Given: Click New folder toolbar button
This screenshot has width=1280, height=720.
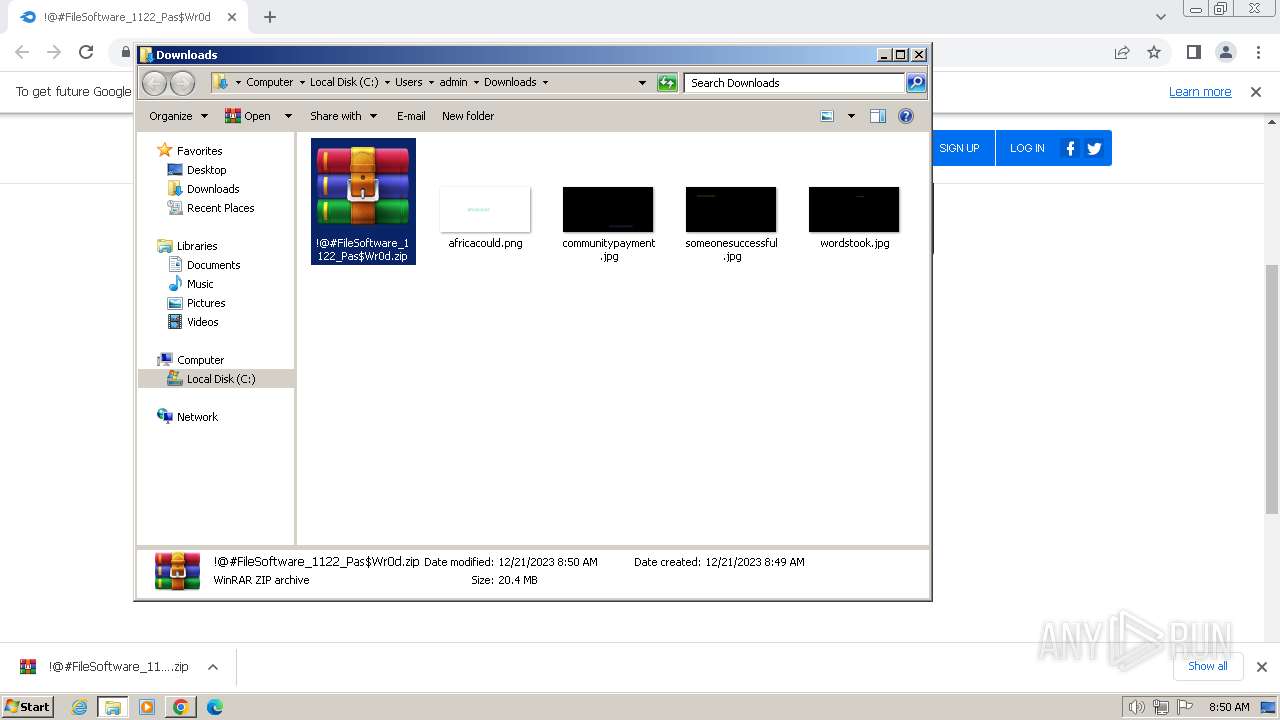Looking at the screenshot, I should pos(468,116).
